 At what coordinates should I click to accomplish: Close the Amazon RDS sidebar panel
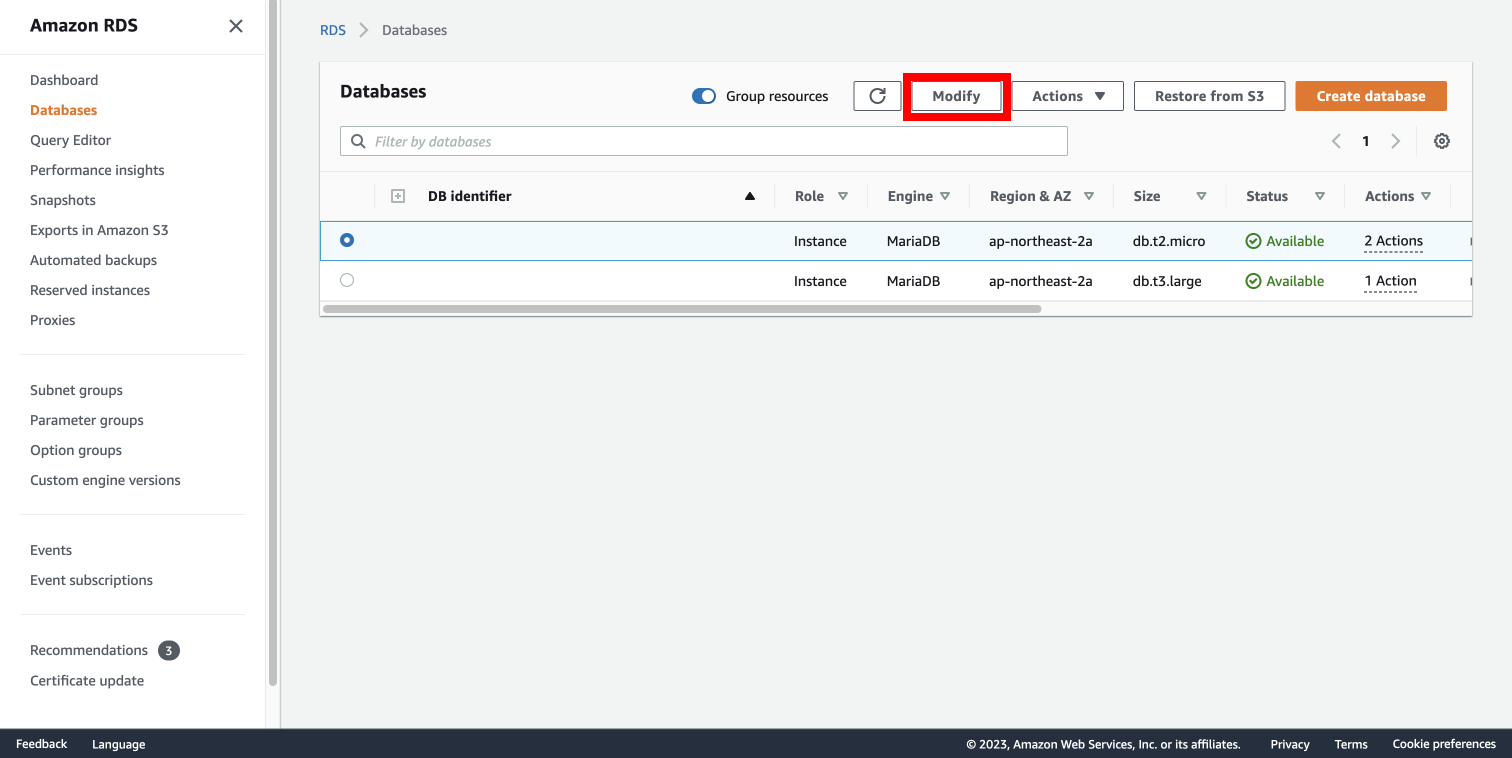pyautogui.click(x=236, y=26)
